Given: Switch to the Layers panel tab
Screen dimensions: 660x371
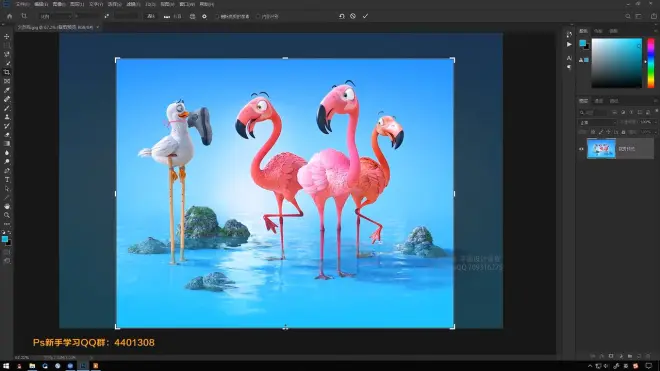Looking at the screenshot, I should click(583, 101).
